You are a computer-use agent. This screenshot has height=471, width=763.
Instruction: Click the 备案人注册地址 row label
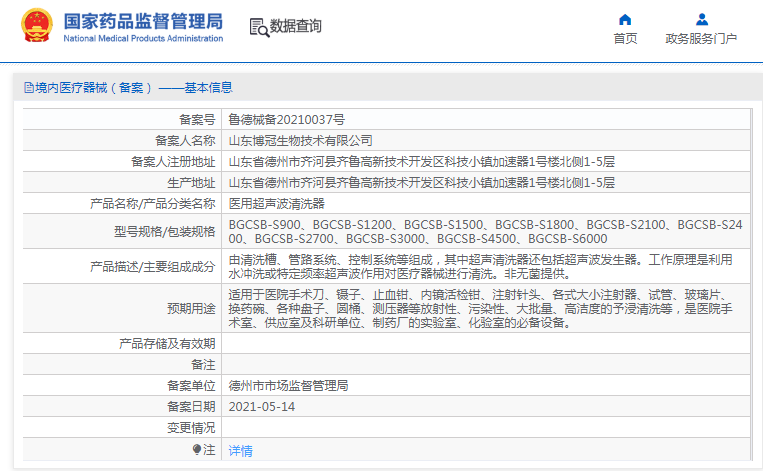point(173,162)
